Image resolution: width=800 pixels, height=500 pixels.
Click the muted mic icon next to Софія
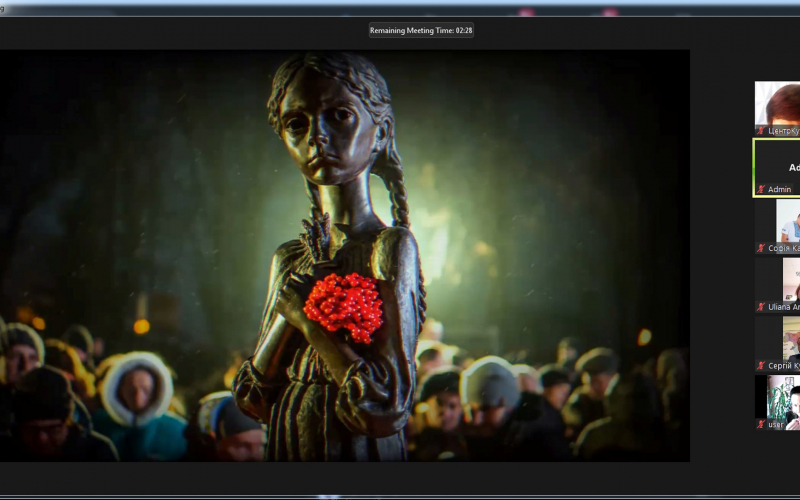tap(761, 248)
